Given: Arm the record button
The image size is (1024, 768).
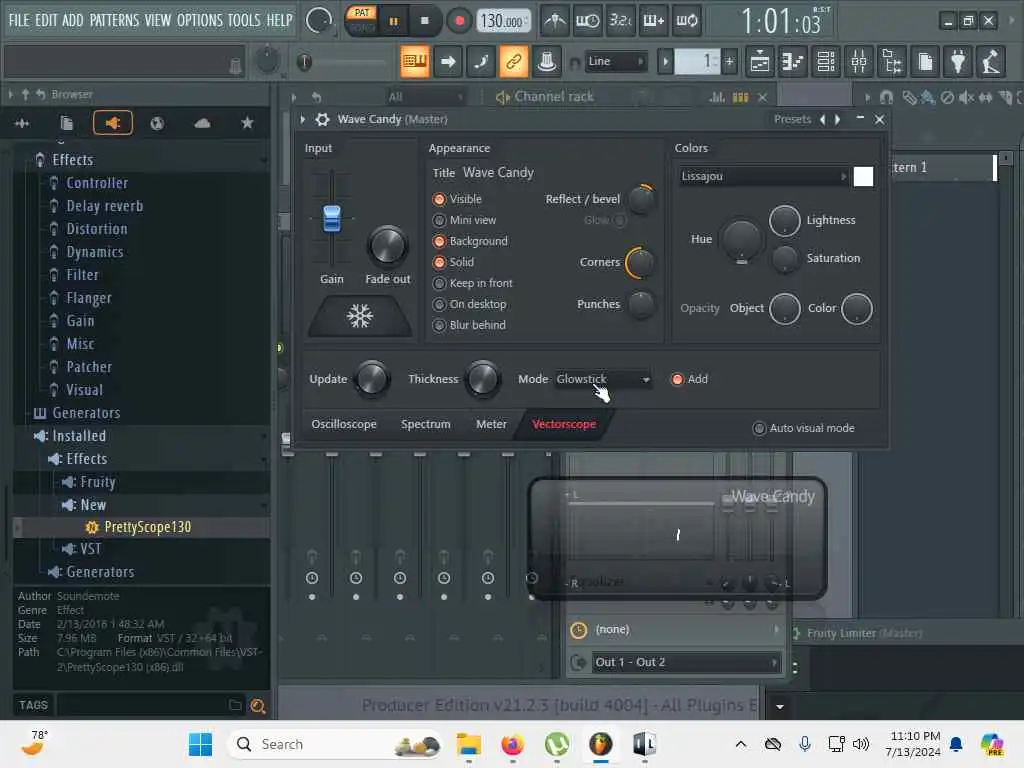Looking at the screenshot, I should [x=459, y=21].
